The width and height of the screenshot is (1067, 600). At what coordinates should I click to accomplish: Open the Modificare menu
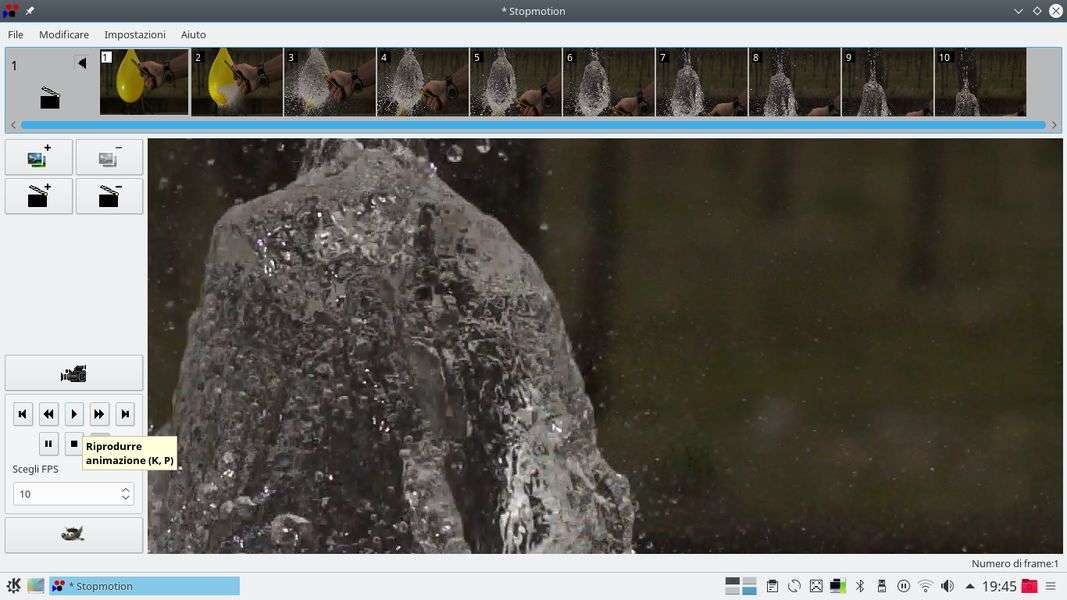64,35
